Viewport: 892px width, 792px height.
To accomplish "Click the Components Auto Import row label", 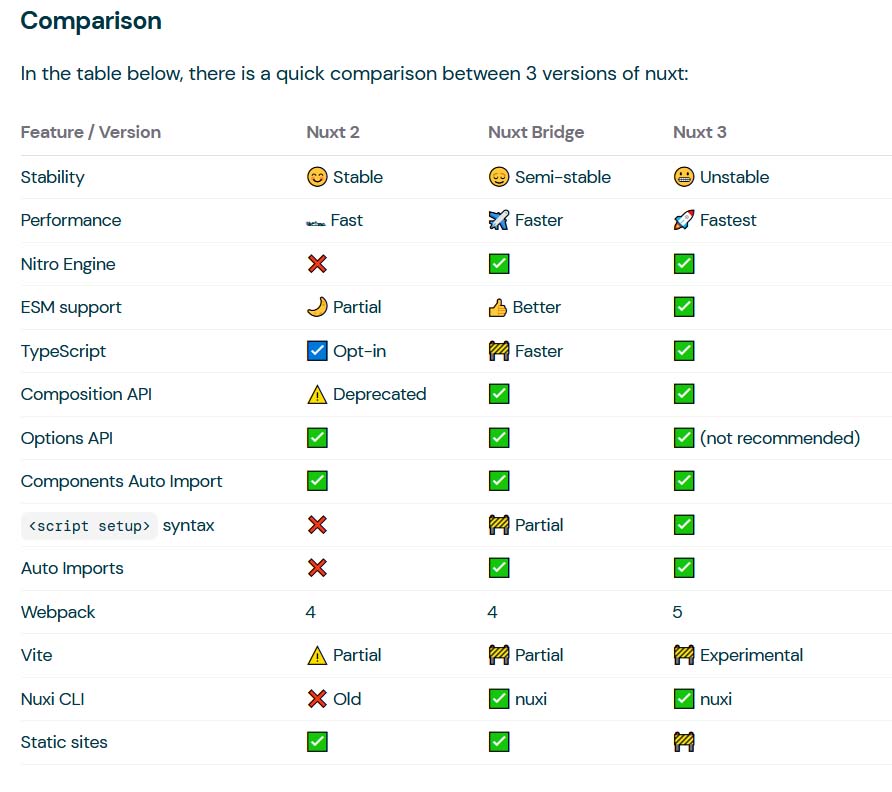I will pos(122,481).
